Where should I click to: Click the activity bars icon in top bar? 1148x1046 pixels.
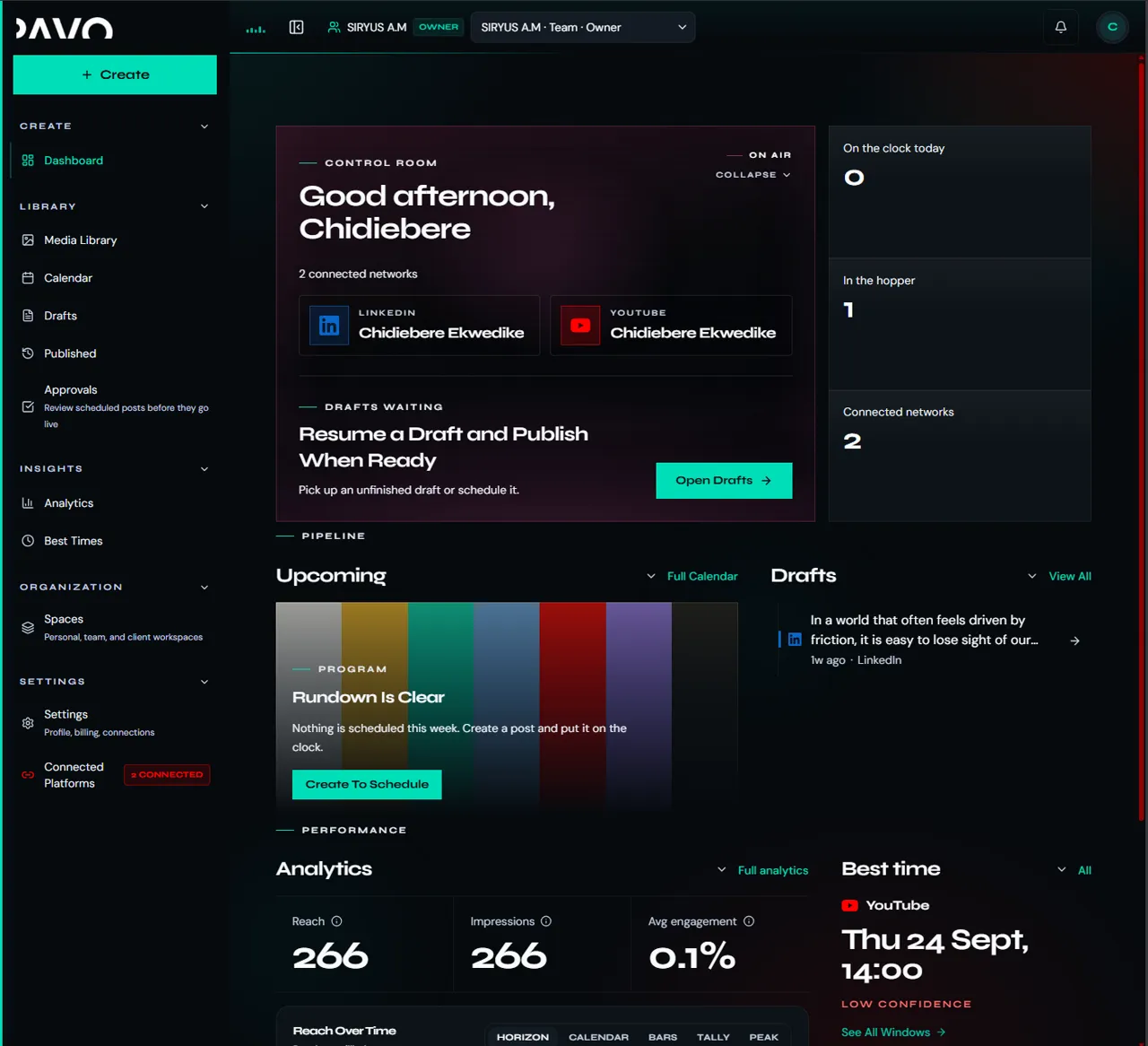point(256,28)
